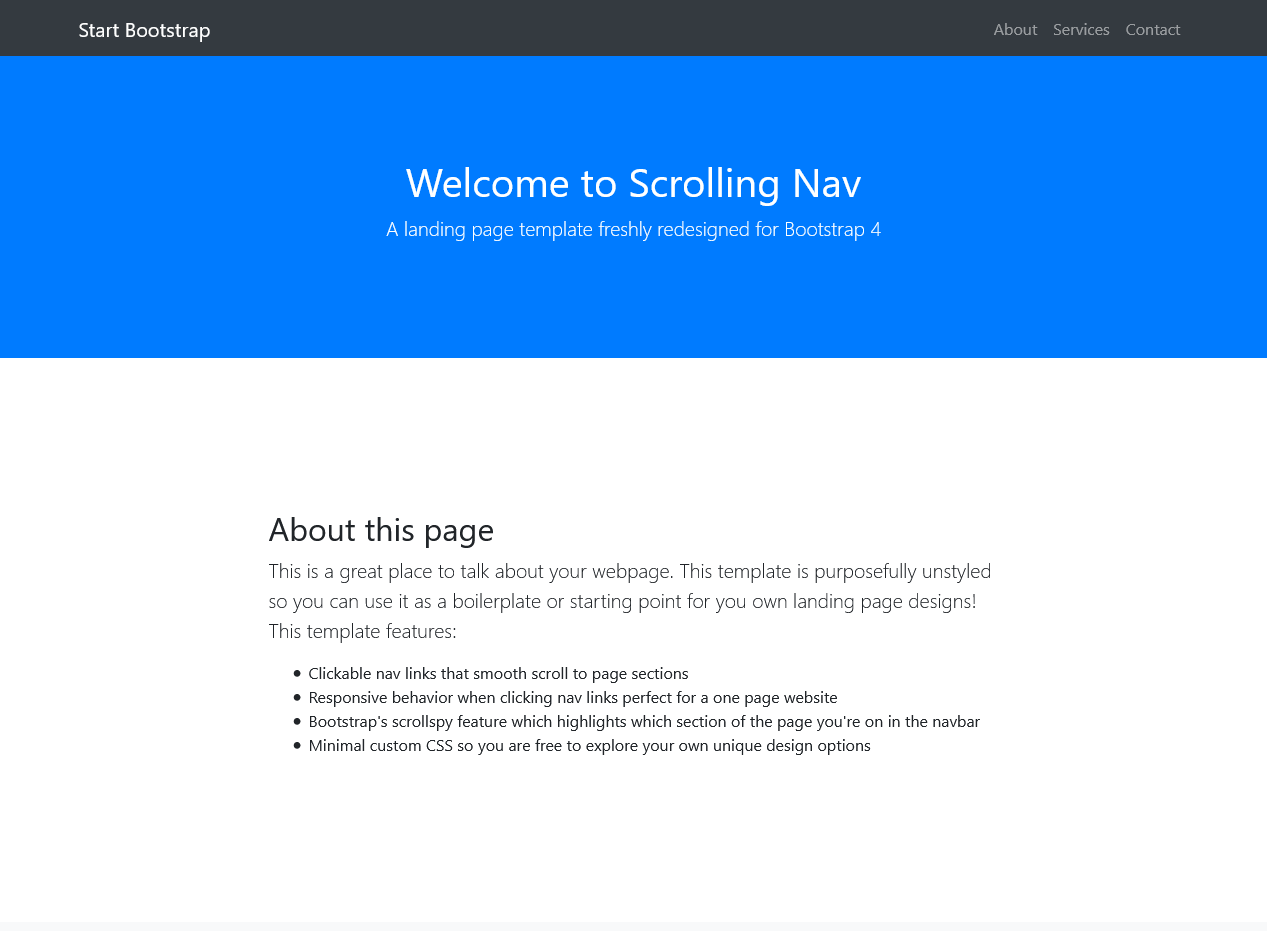Click the words "Bootstrap 4" in the subtitle

(832, 230)
